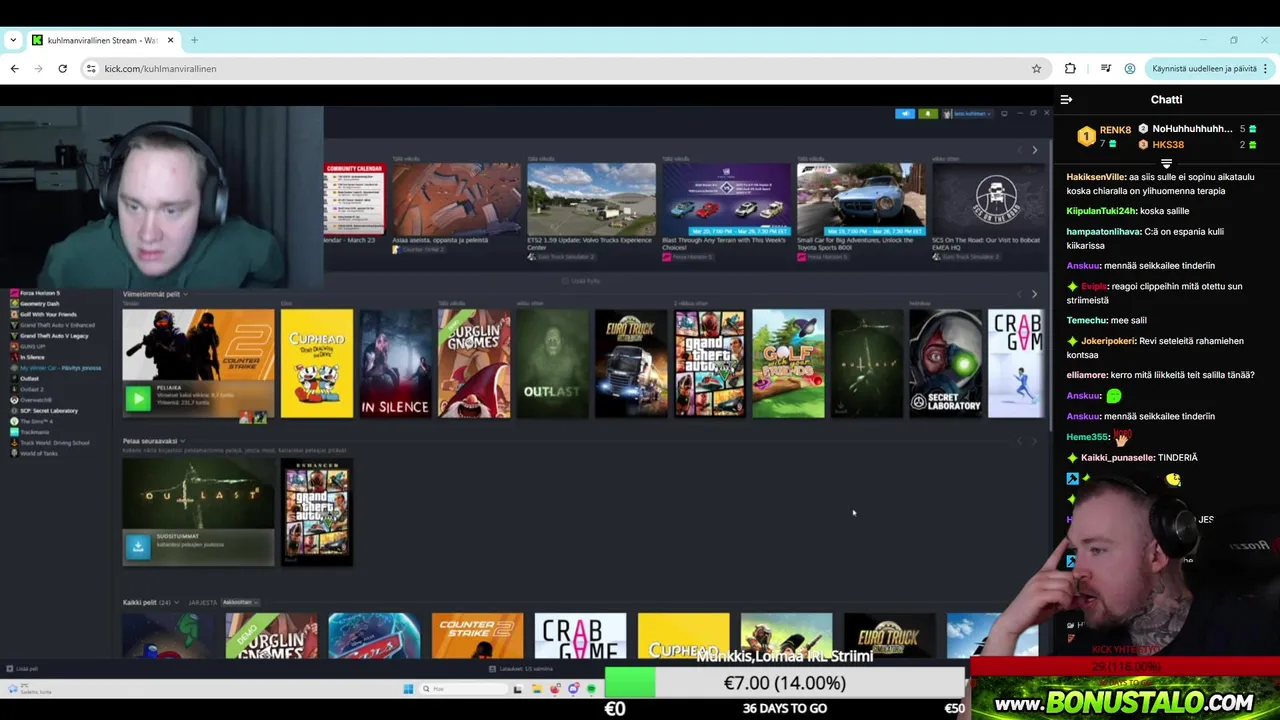Expand Kaikki pelit shelf options
This screenshot has height=720, width=1280.
(x=178, y=602)
